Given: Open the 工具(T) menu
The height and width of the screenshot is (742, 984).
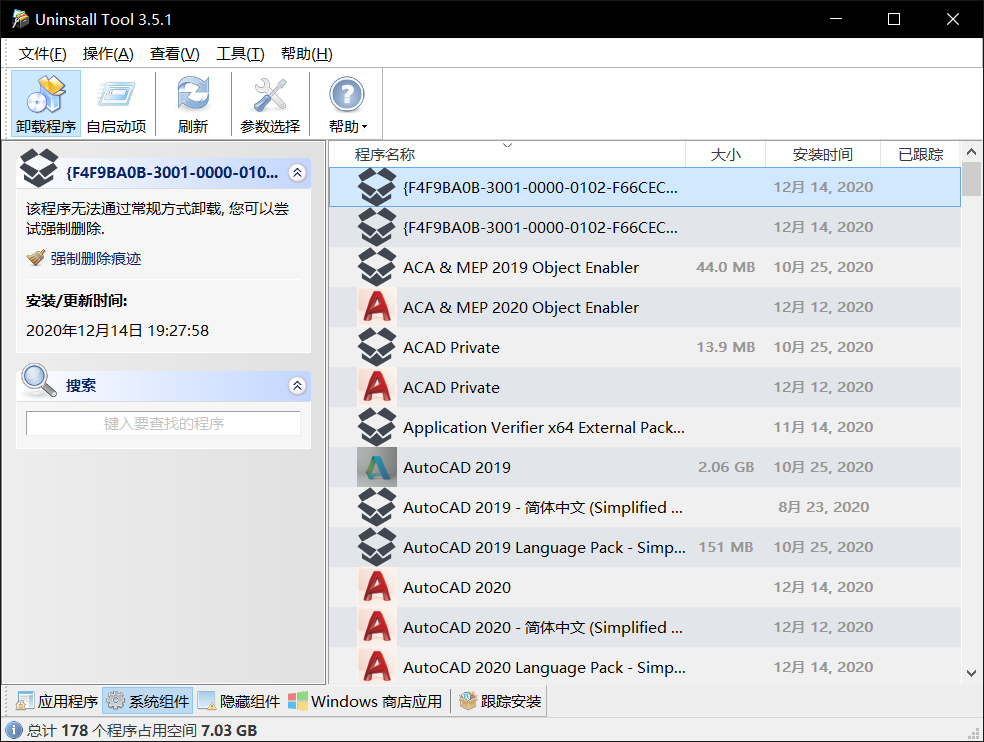Looking at the screenshot, I should [240, 54].
